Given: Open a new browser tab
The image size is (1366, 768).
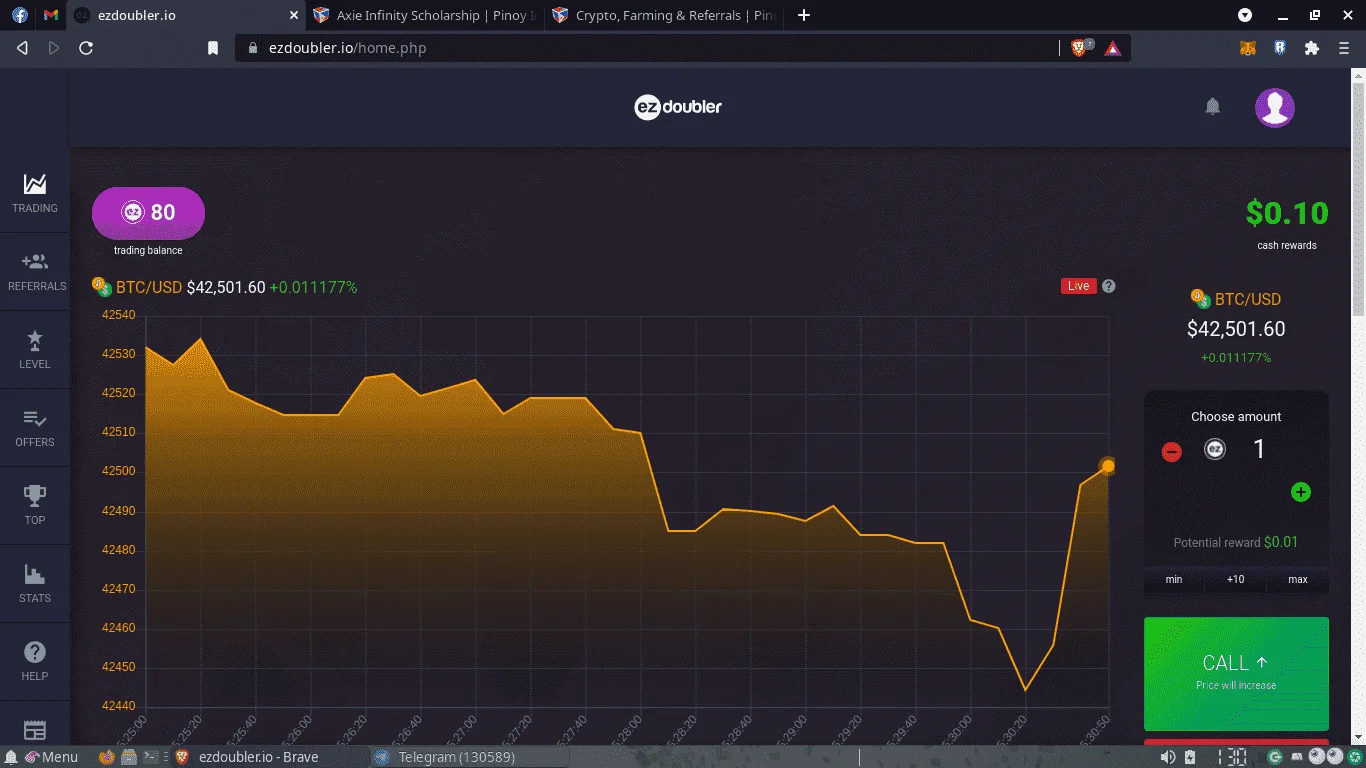Looking at the screenshot, I should (804, 15).
